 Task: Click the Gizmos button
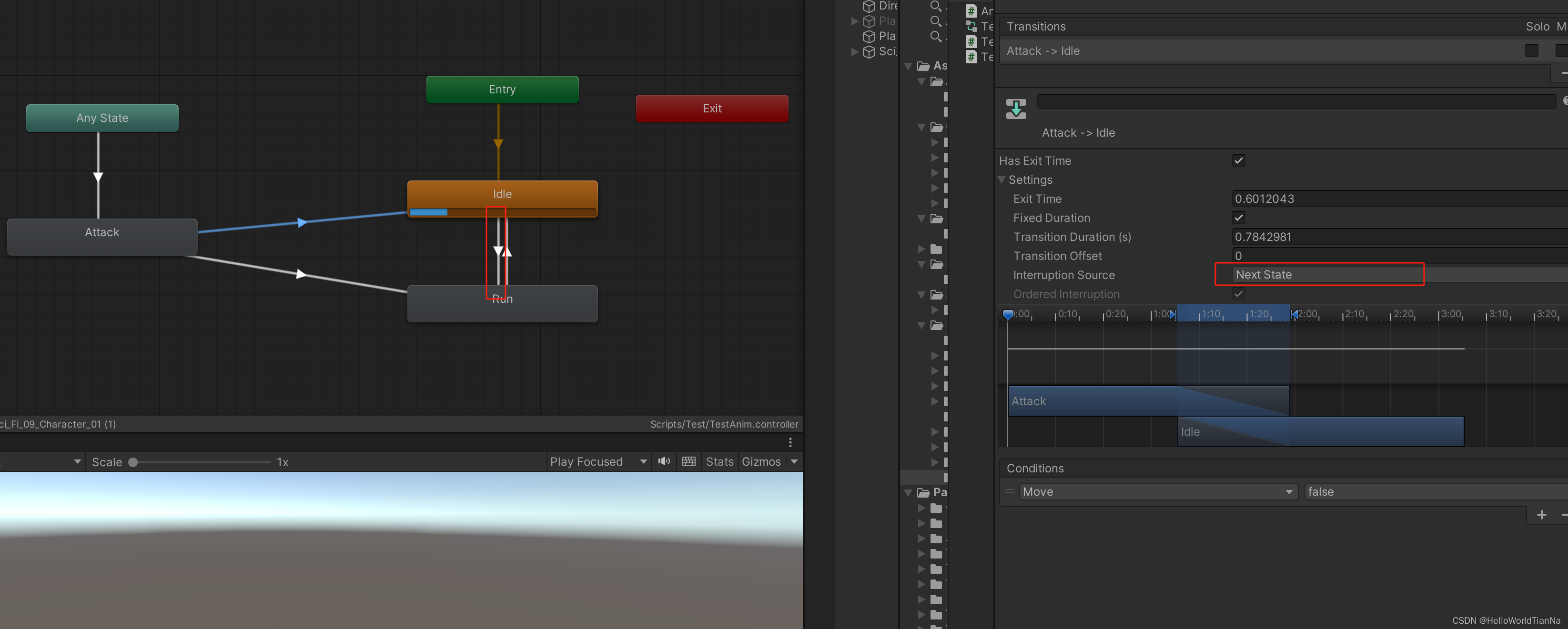tap(761, 462)
